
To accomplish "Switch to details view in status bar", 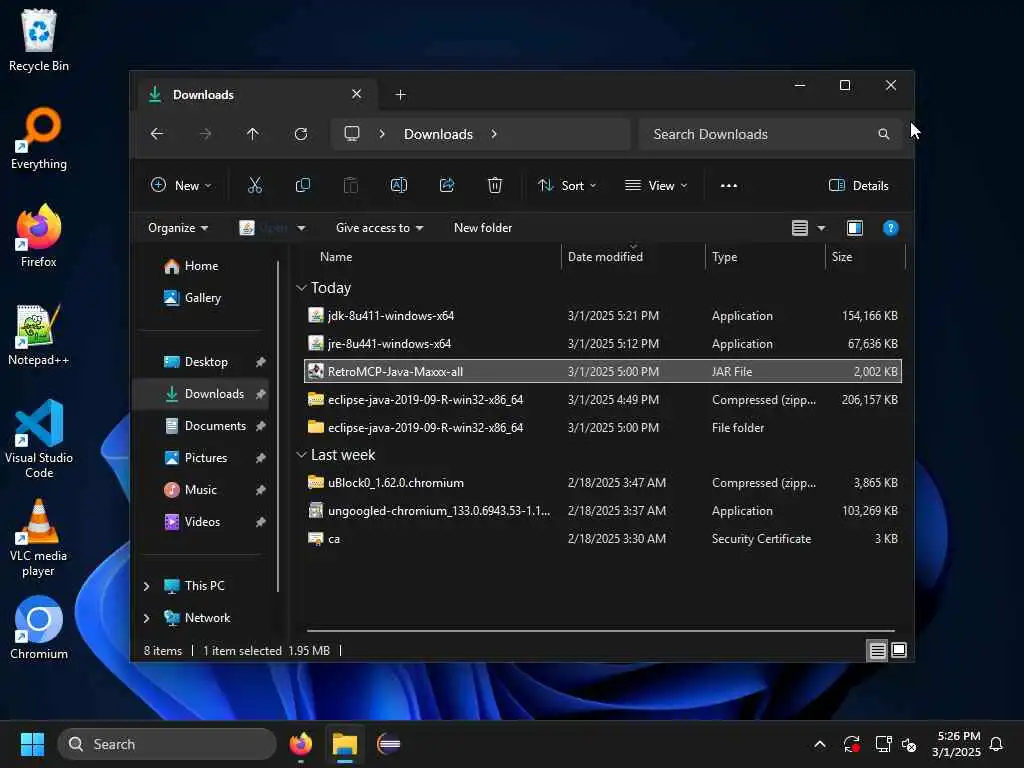I will 877,650.
